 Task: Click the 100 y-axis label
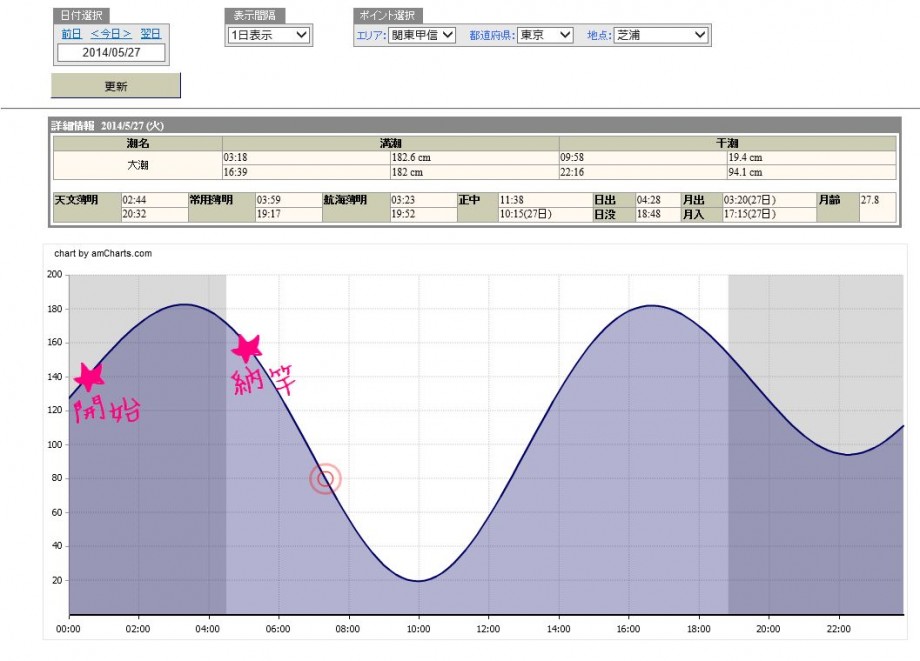(x=54, y=444)
